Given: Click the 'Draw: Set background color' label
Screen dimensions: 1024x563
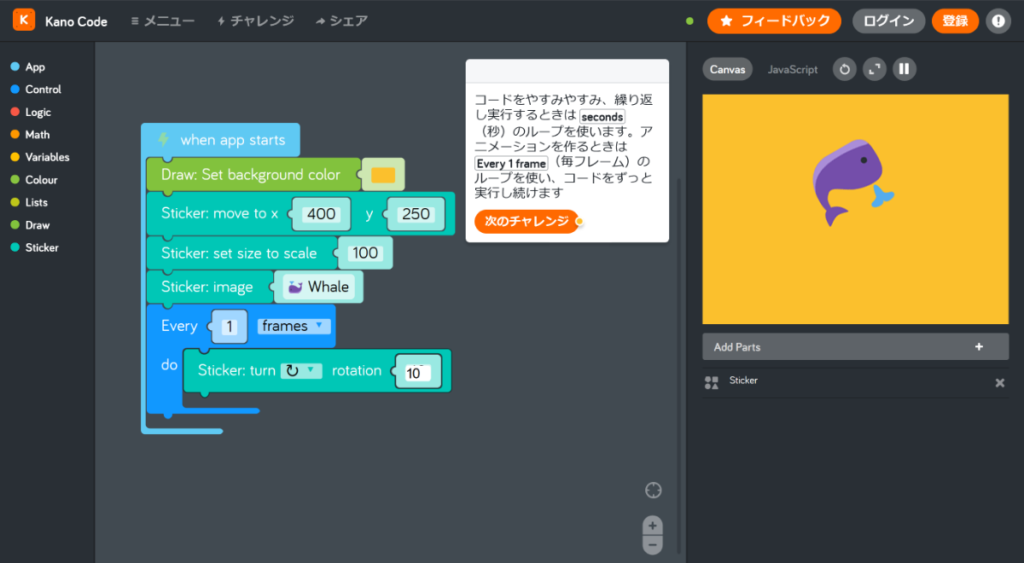Looking at the screenshot, I should (x=251, y=174).
